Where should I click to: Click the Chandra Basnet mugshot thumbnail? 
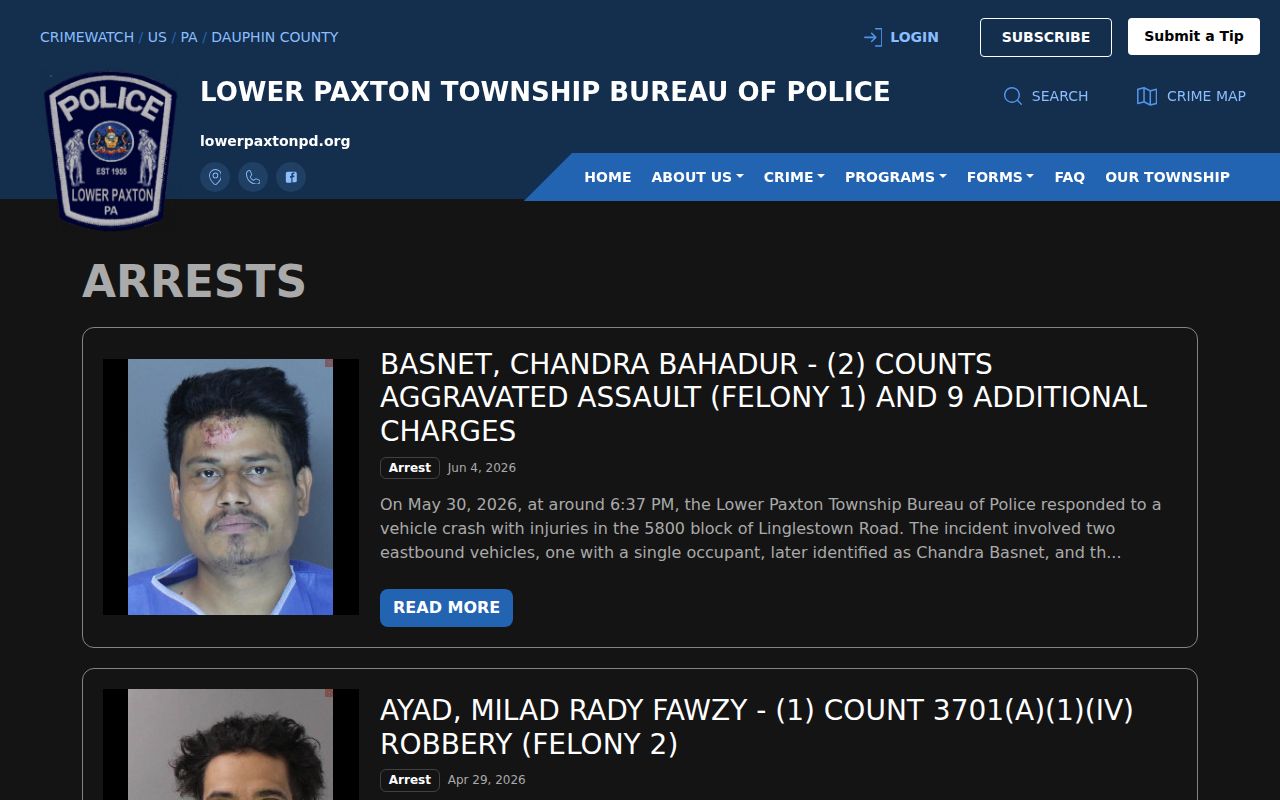231,487
